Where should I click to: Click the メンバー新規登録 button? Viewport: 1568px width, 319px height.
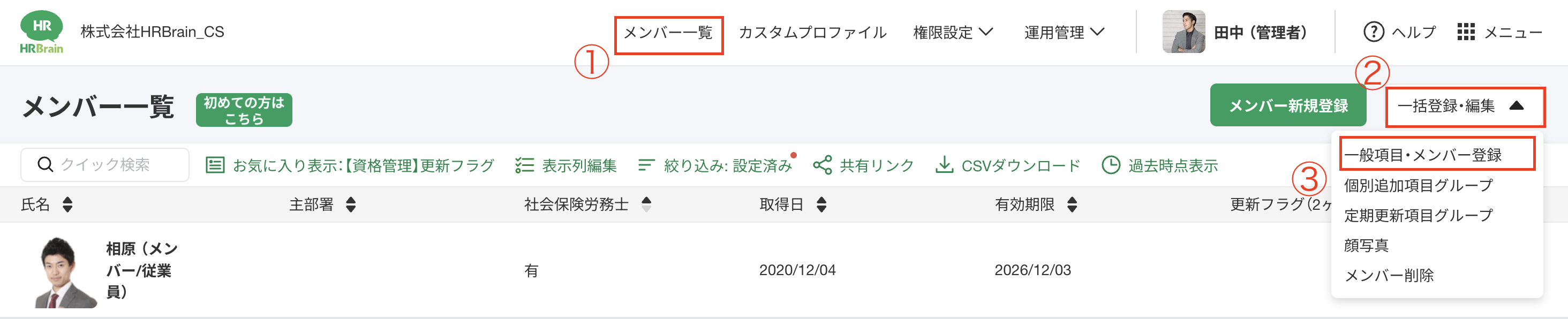pyautogui.click(x=1288, y=105)
